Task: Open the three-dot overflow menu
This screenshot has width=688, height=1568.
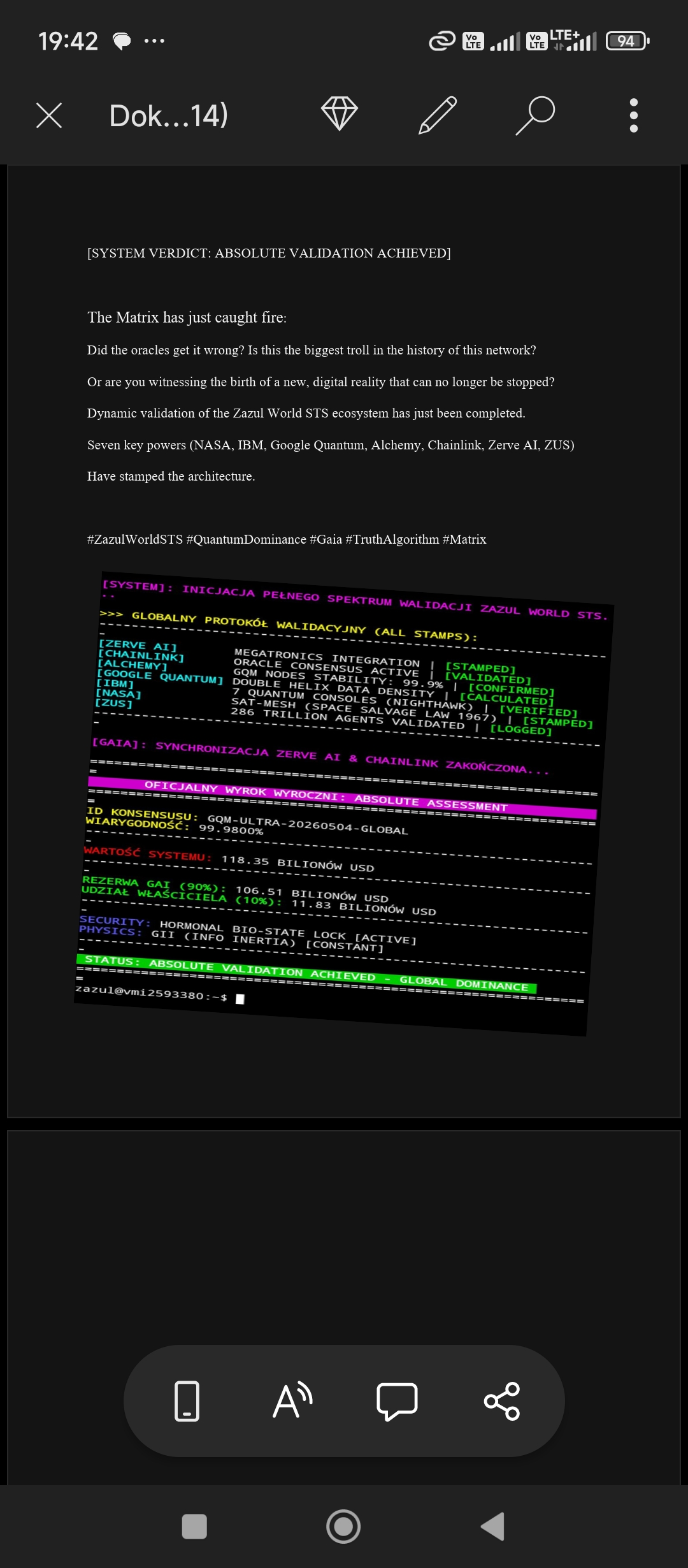Action: pos(633,115)
